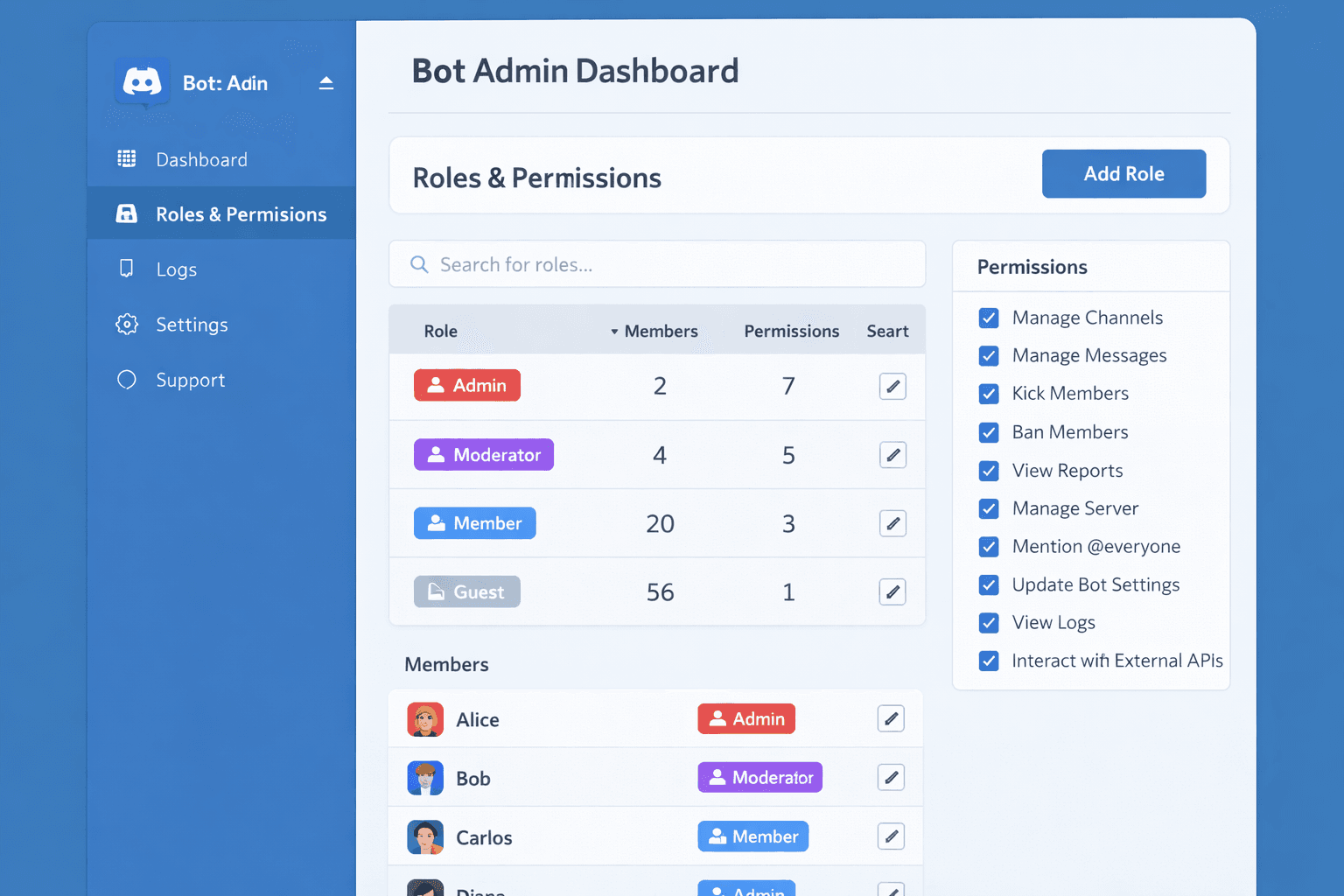Toggle the Ban Members checkbox
The height and width of the screenshot is (896, 1344).
(x=989, y=432)
